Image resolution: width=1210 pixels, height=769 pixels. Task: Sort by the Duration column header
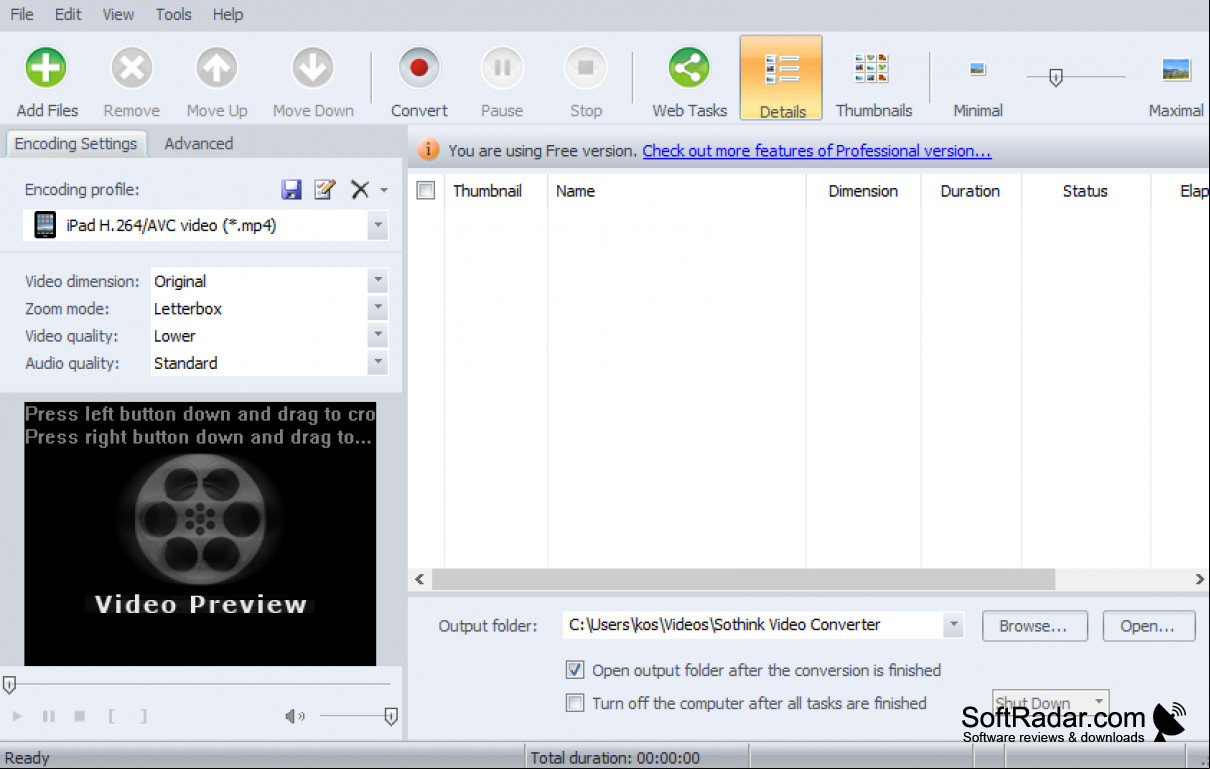click(970, 191)
